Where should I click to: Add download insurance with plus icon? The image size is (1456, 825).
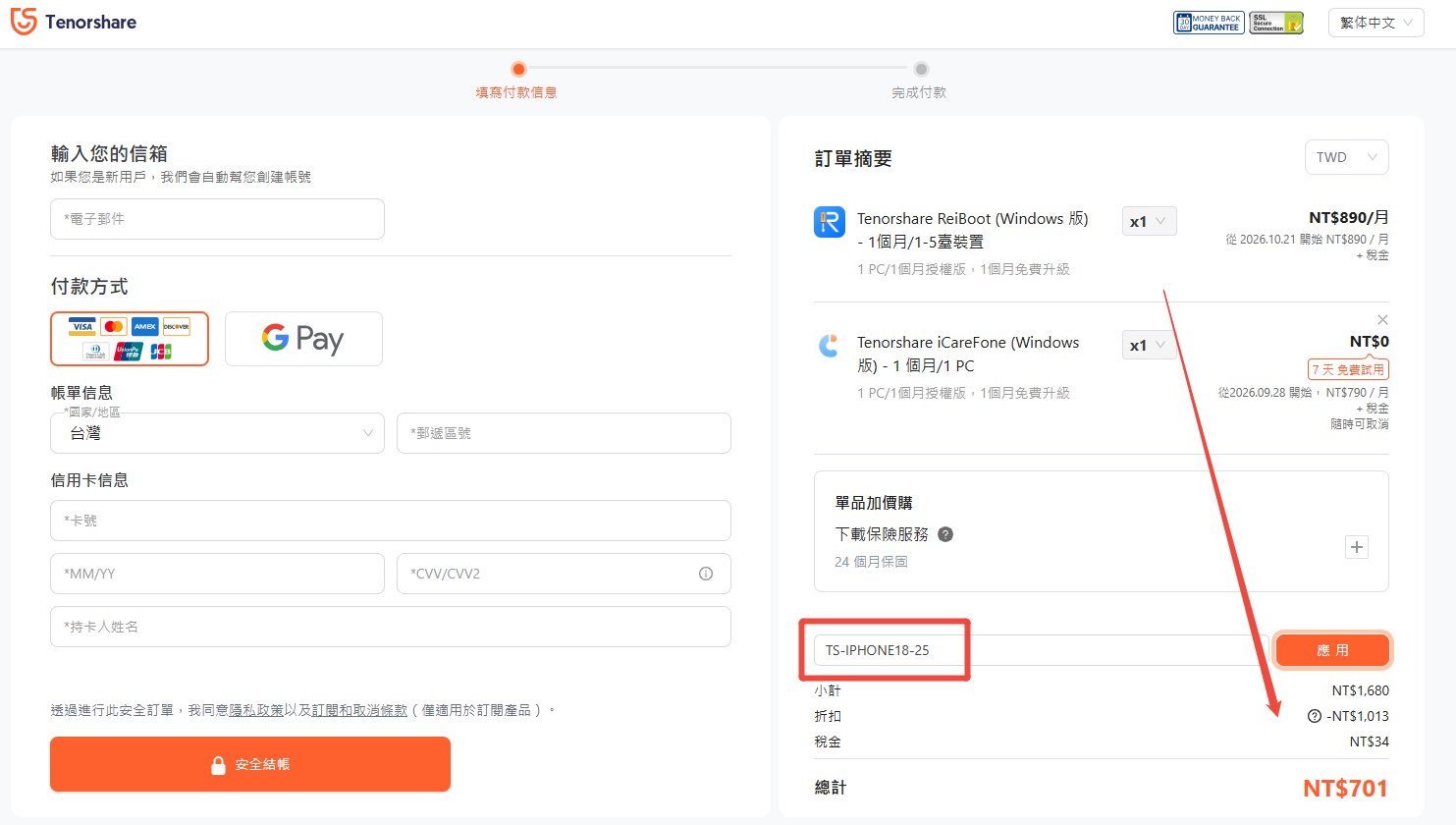(x=1357, y=547)
